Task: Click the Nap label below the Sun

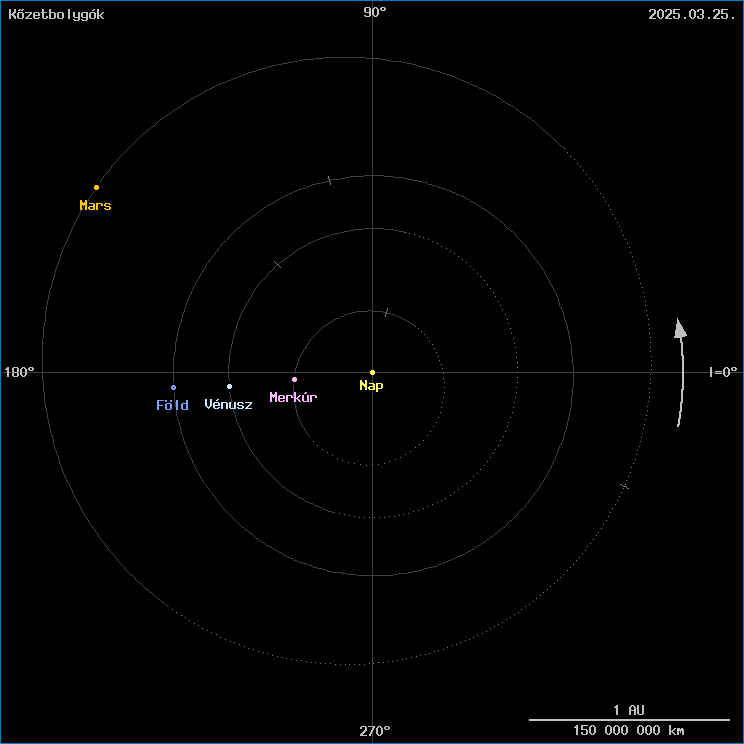Action: tap(372, 386)
